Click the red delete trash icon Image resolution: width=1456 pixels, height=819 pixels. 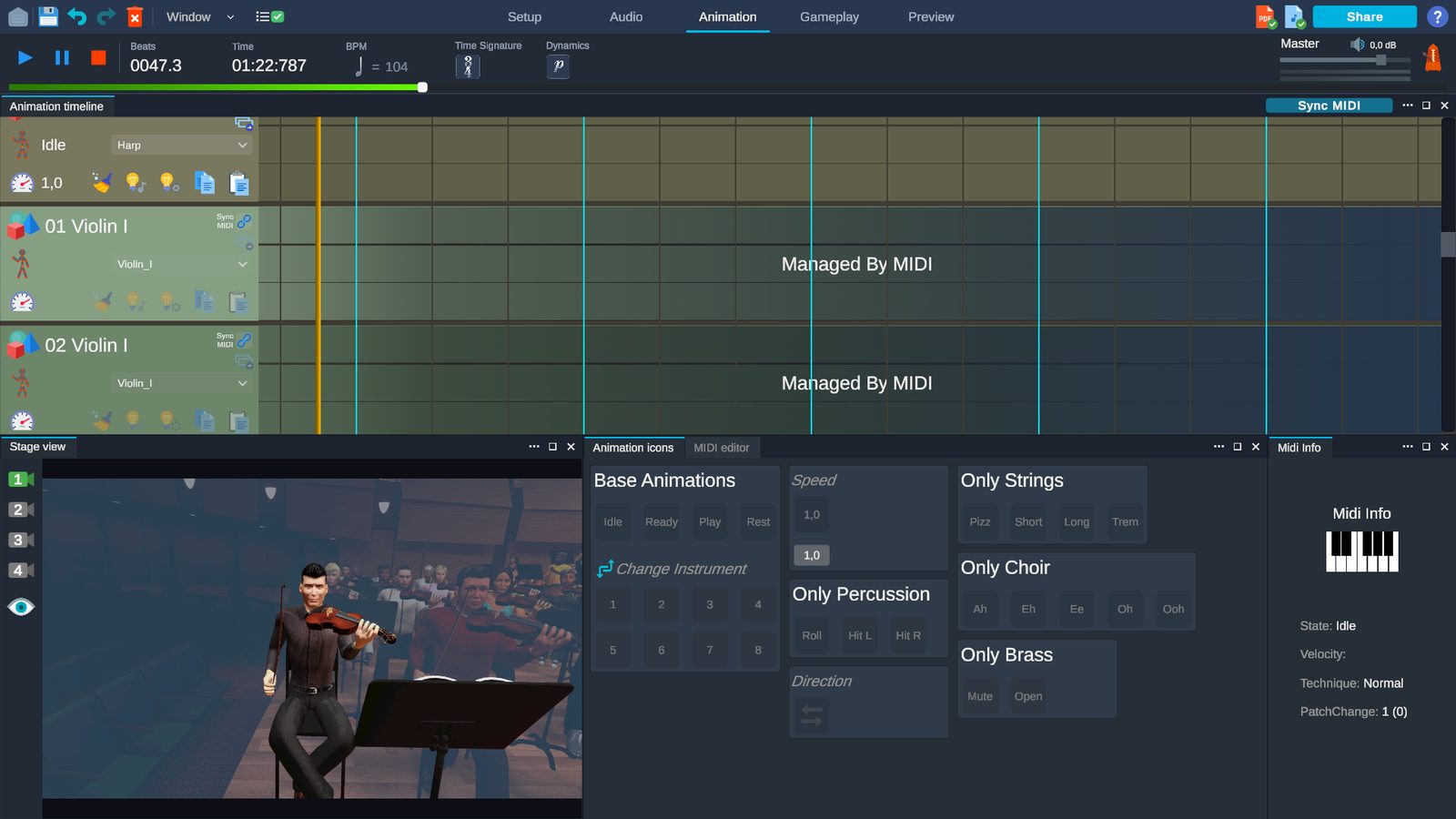[135, 16]
